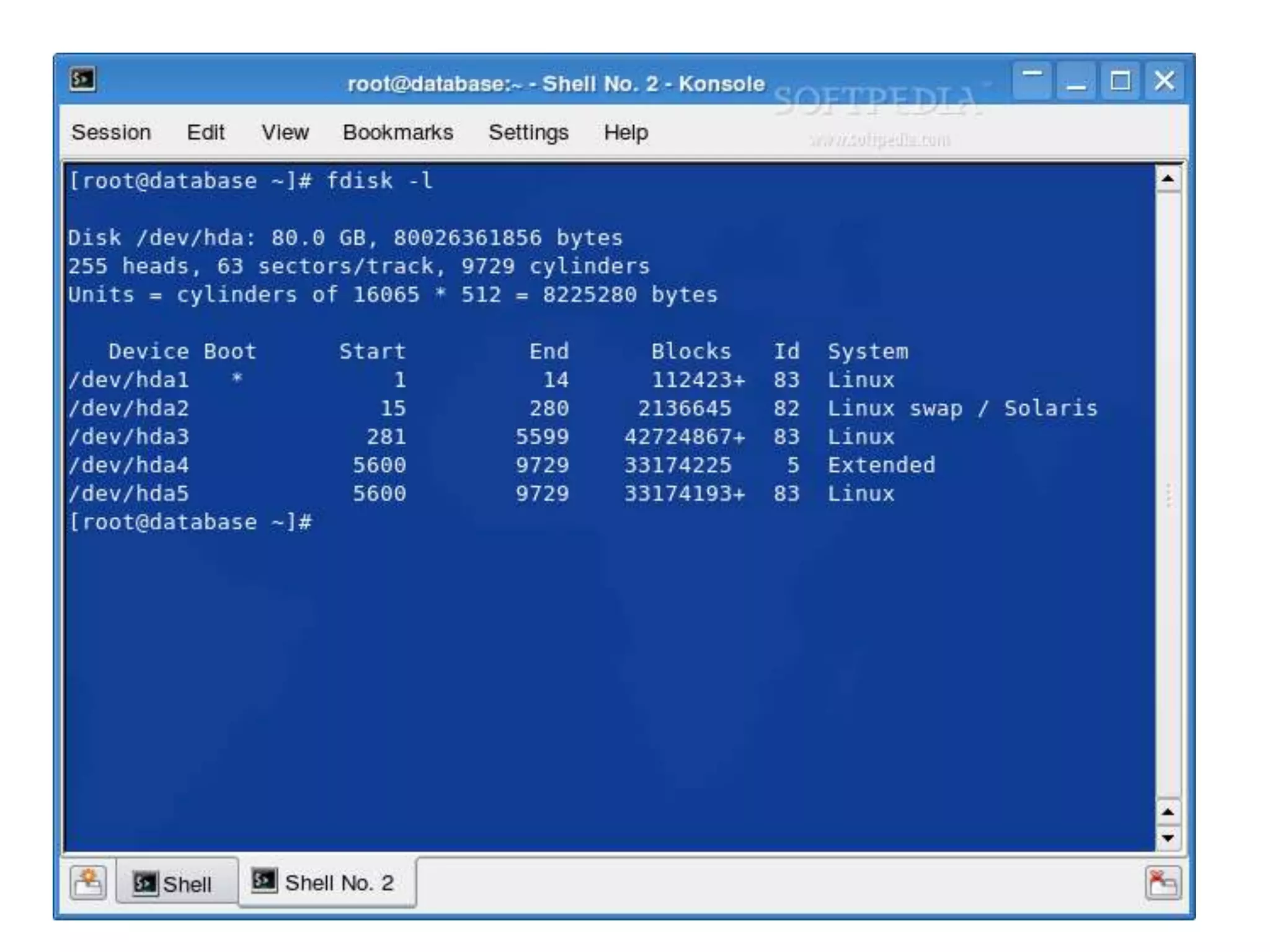Open the Session menu

pyautogui.click(x=111, y=133)
